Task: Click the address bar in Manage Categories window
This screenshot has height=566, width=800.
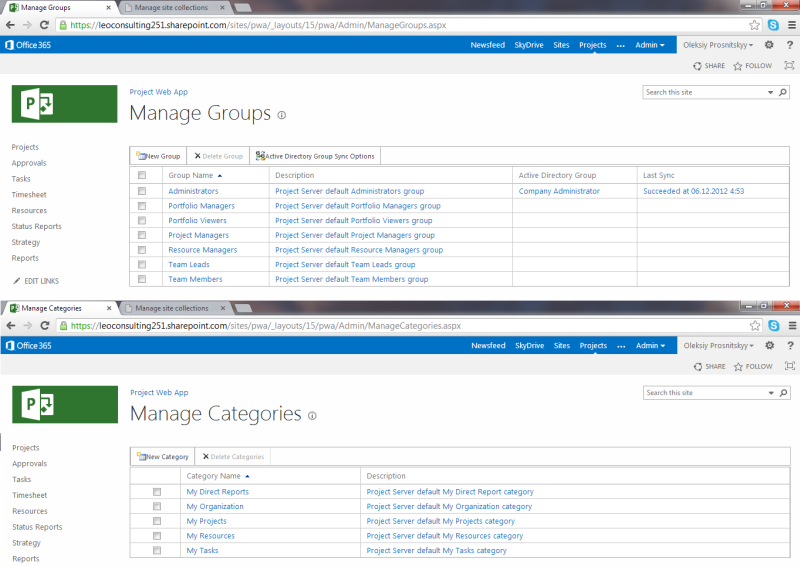Action: pyautogui.click(x=403, y=326)
